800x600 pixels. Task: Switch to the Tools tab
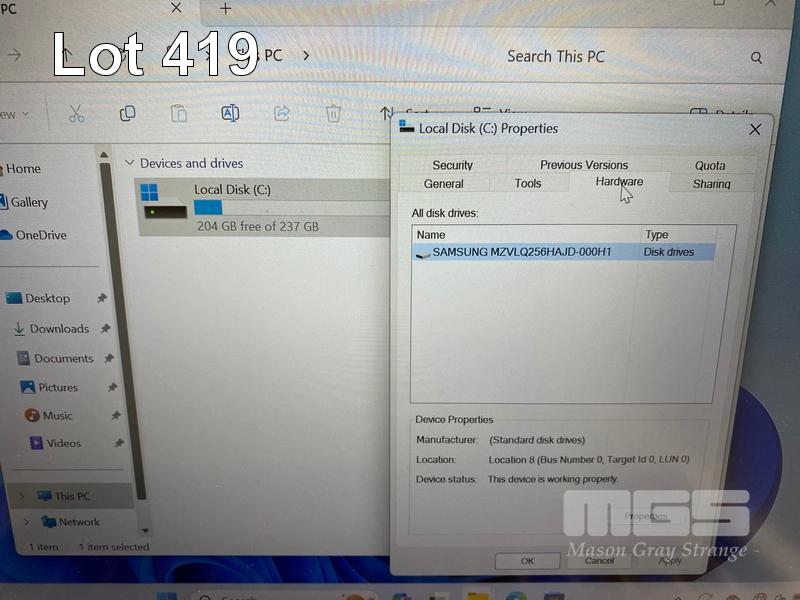click(x=528, y=184)
